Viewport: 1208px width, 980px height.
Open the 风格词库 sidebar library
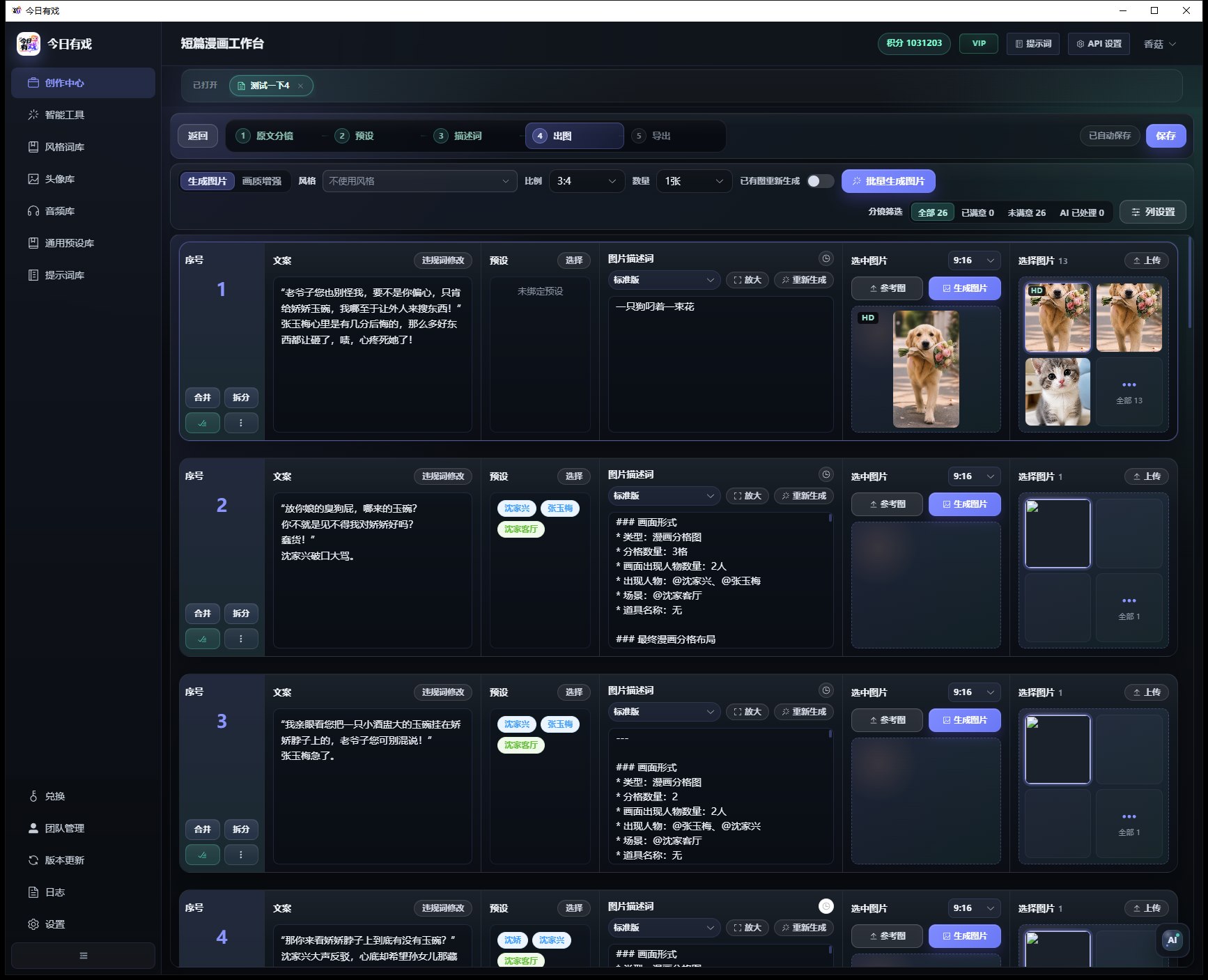coord(83,147)
